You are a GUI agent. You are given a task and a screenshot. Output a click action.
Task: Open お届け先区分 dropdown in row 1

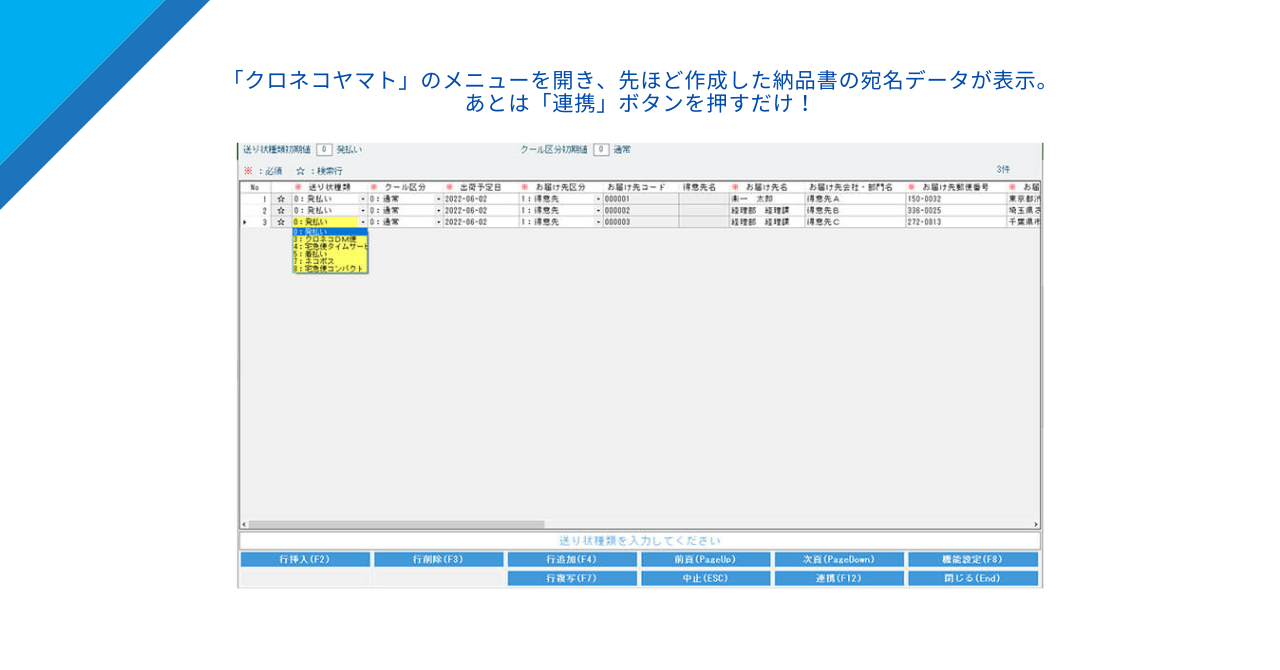(598, 199)
